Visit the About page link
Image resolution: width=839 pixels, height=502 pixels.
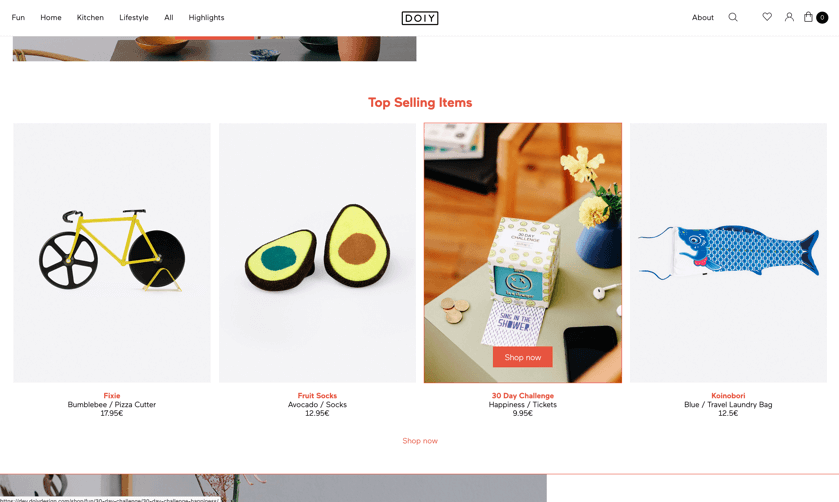point(703,18)
